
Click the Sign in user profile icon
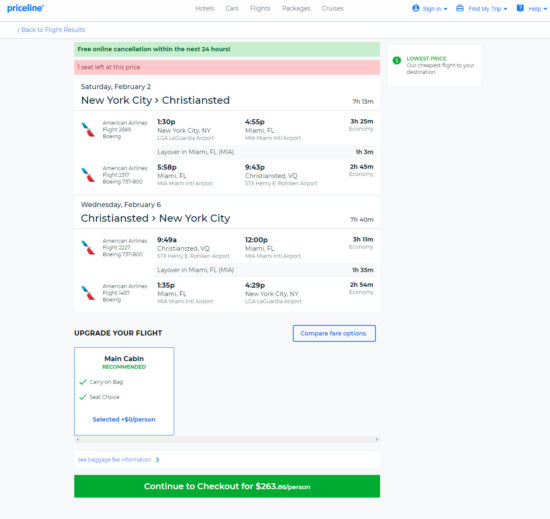coord(416,8)
